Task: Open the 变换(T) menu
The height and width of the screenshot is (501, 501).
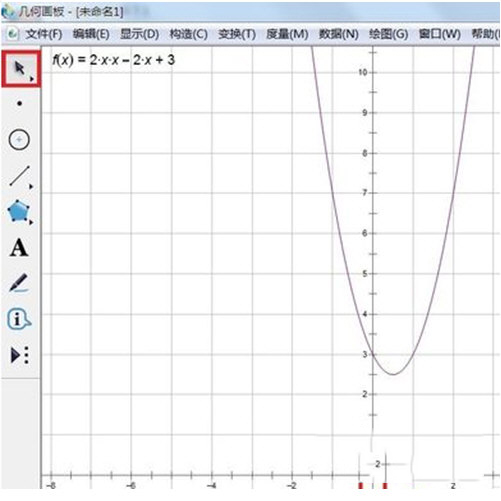Action: click(237, 34)
